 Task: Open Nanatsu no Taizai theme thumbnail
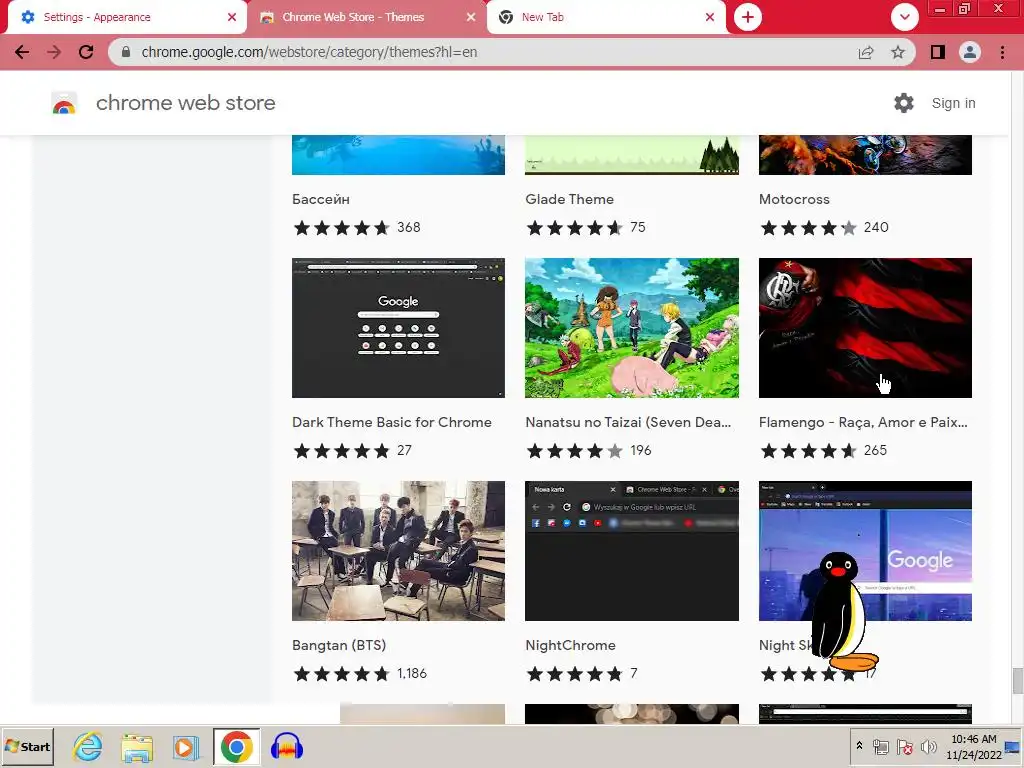[632, 328]
